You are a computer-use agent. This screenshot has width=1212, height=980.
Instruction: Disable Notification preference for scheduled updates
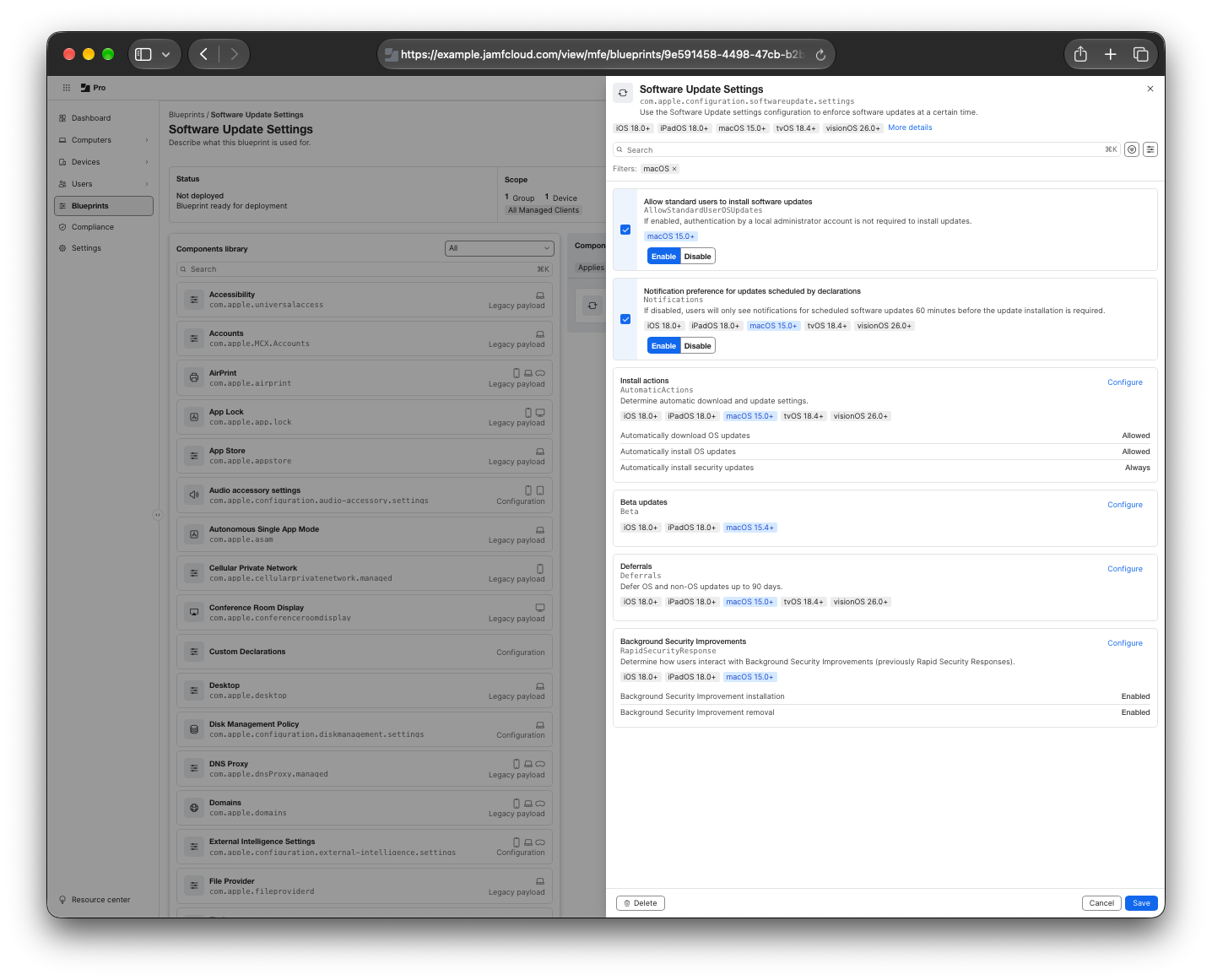click(698, 346)
